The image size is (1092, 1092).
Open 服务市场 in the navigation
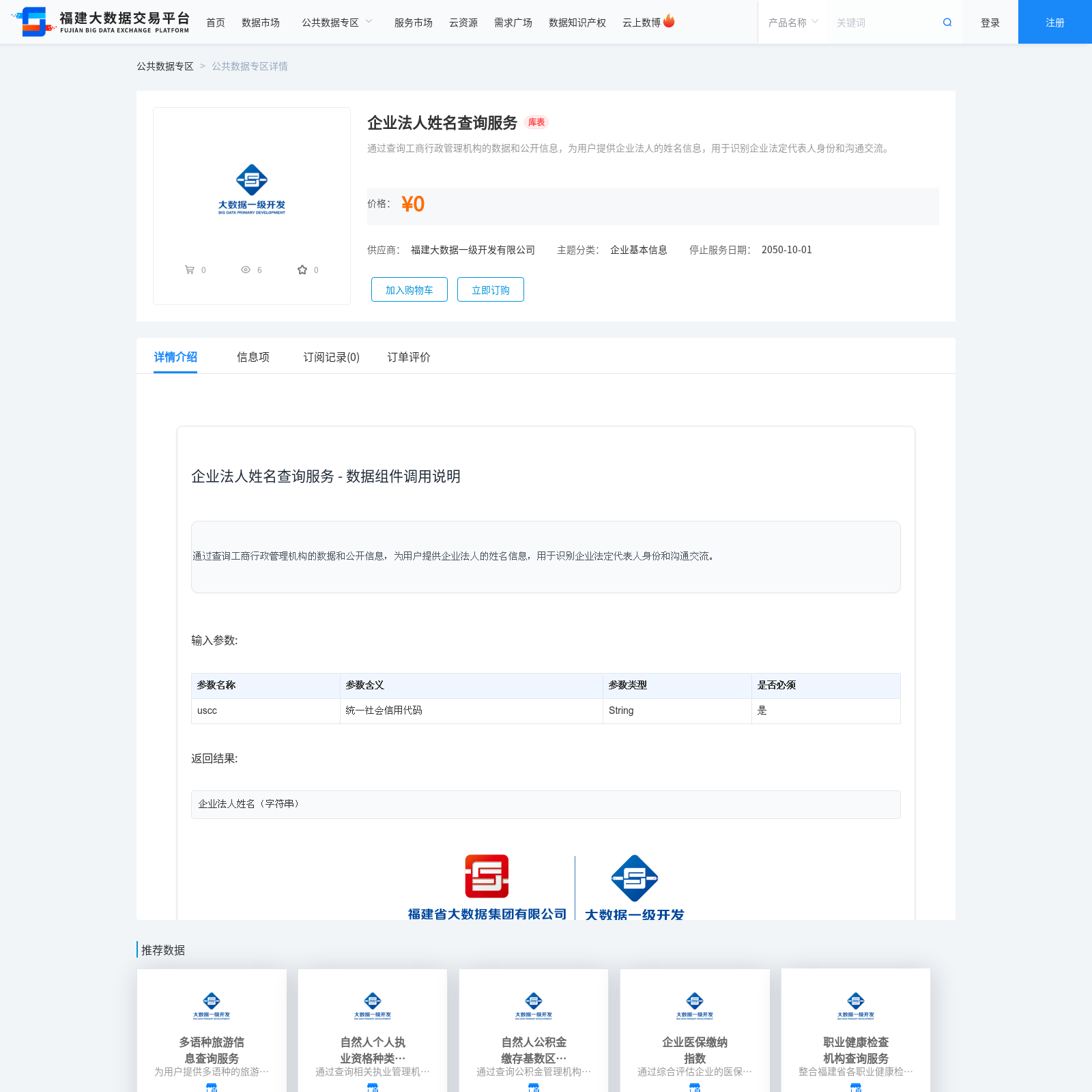pos(414,23)
